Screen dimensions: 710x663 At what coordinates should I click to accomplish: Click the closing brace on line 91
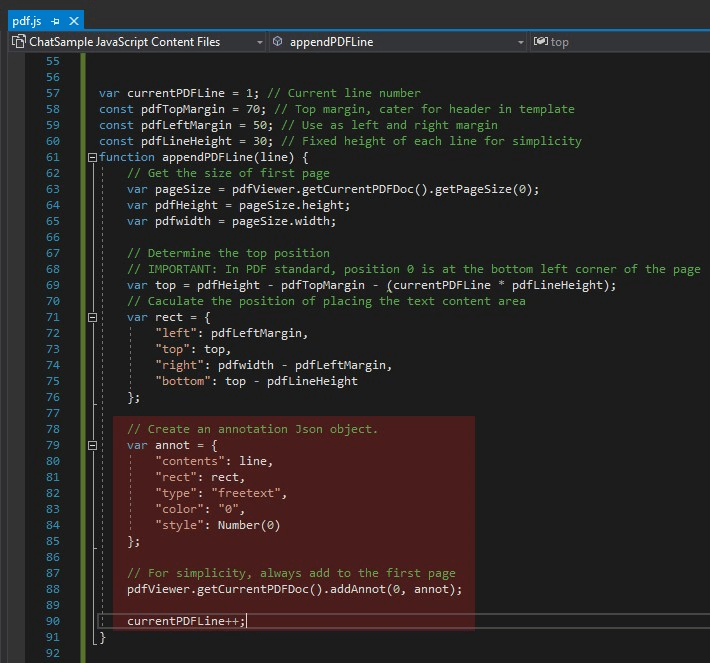[x=102, y=638]
